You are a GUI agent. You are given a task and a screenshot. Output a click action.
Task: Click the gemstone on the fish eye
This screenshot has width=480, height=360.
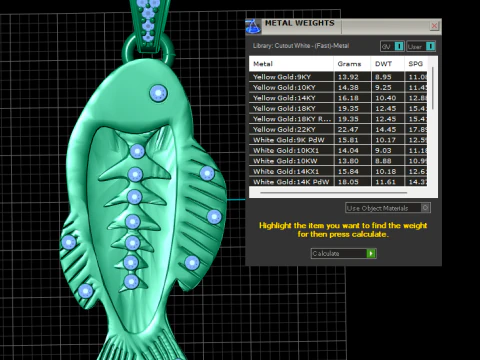pyautogui.click(x=158, y=93)
